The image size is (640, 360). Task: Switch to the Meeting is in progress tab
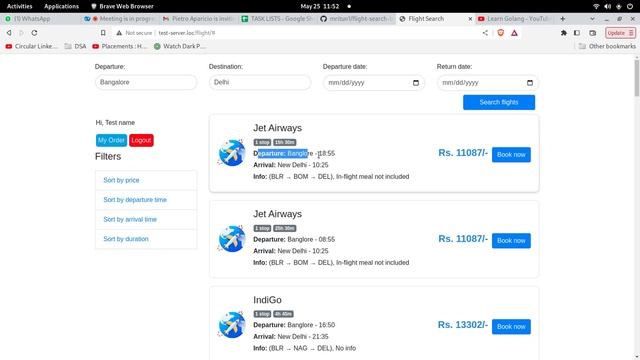pos(120,19)
